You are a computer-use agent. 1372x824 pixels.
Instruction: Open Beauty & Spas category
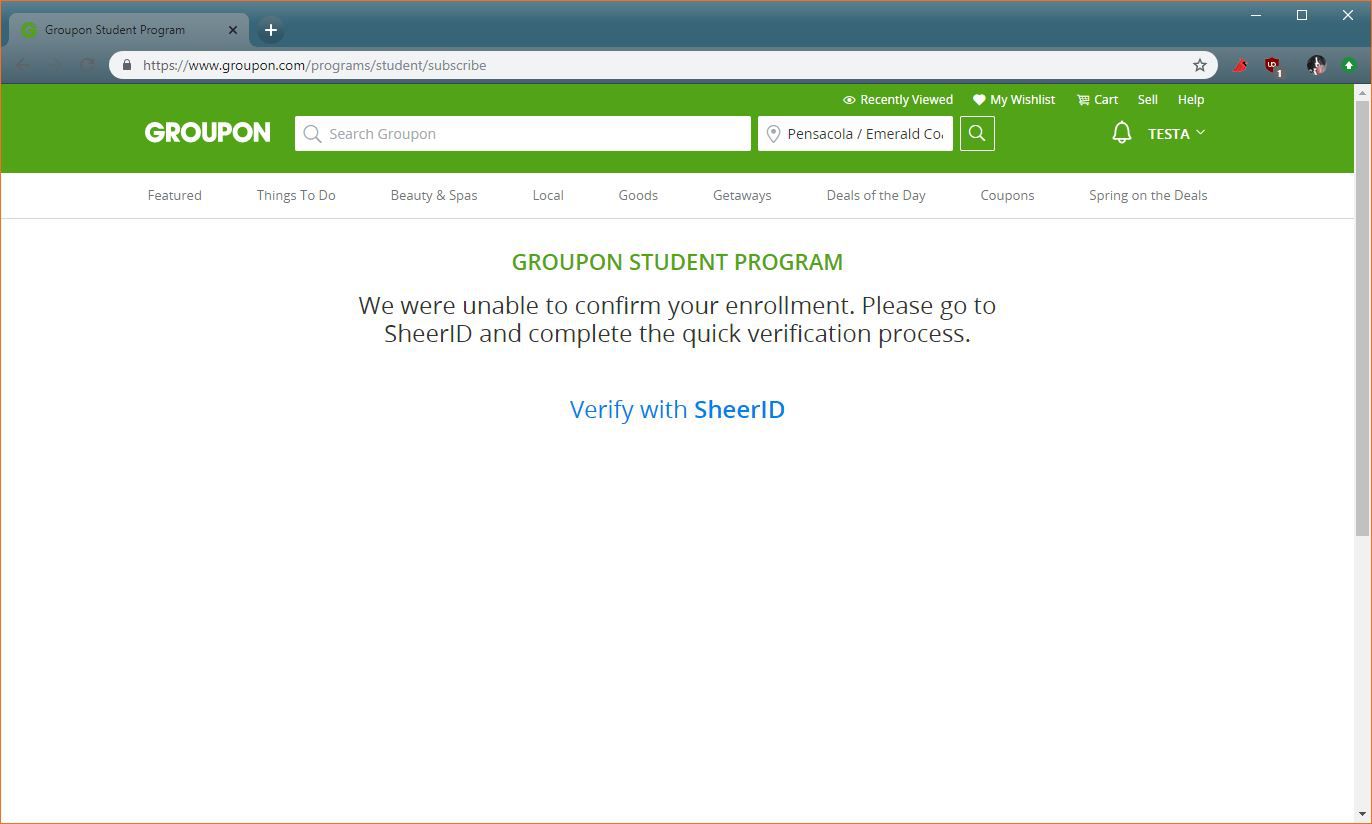pyautogui.click(x=434, y=195)
